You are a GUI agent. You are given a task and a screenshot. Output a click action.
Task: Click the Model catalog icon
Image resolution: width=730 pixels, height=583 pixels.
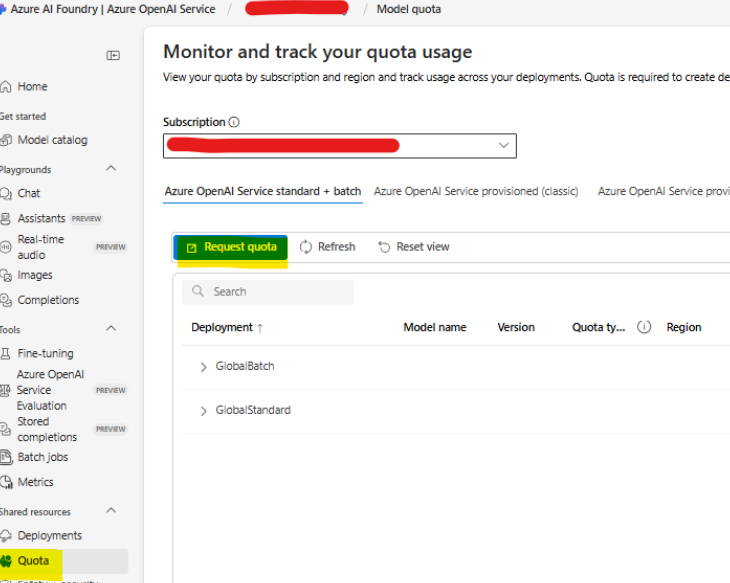coord(6,140)
